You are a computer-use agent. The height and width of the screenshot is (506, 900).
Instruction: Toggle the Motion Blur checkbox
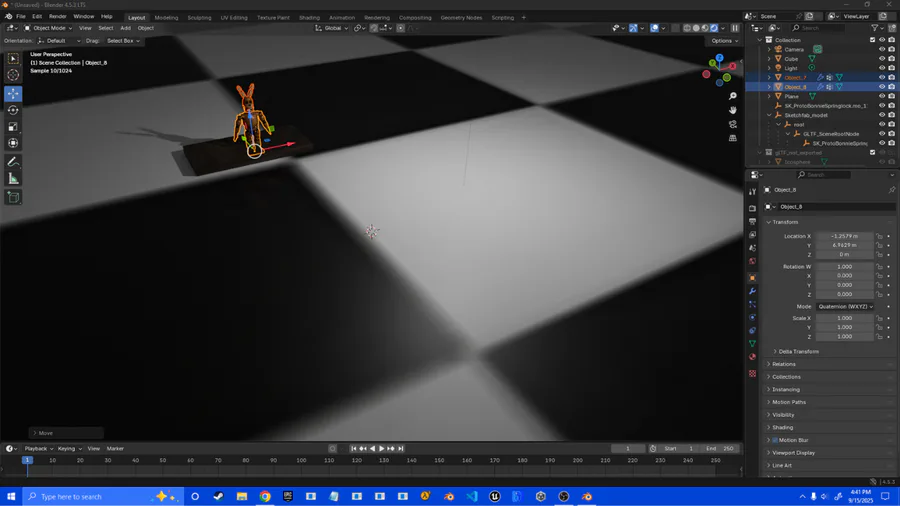(x=775, y=440)
